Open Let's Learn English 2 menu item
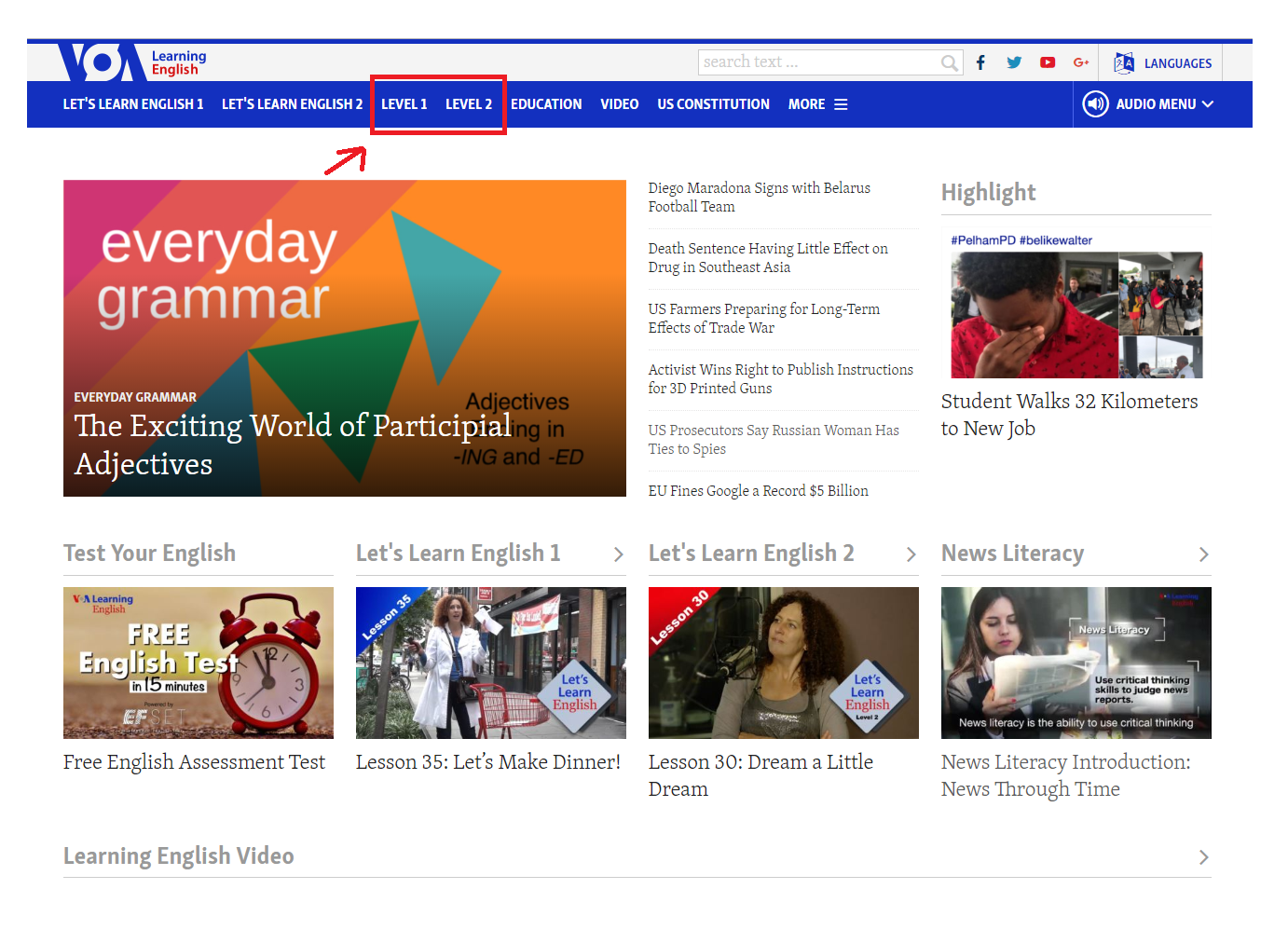Screen dimensions: 1288x930 (x=292, y=104)
